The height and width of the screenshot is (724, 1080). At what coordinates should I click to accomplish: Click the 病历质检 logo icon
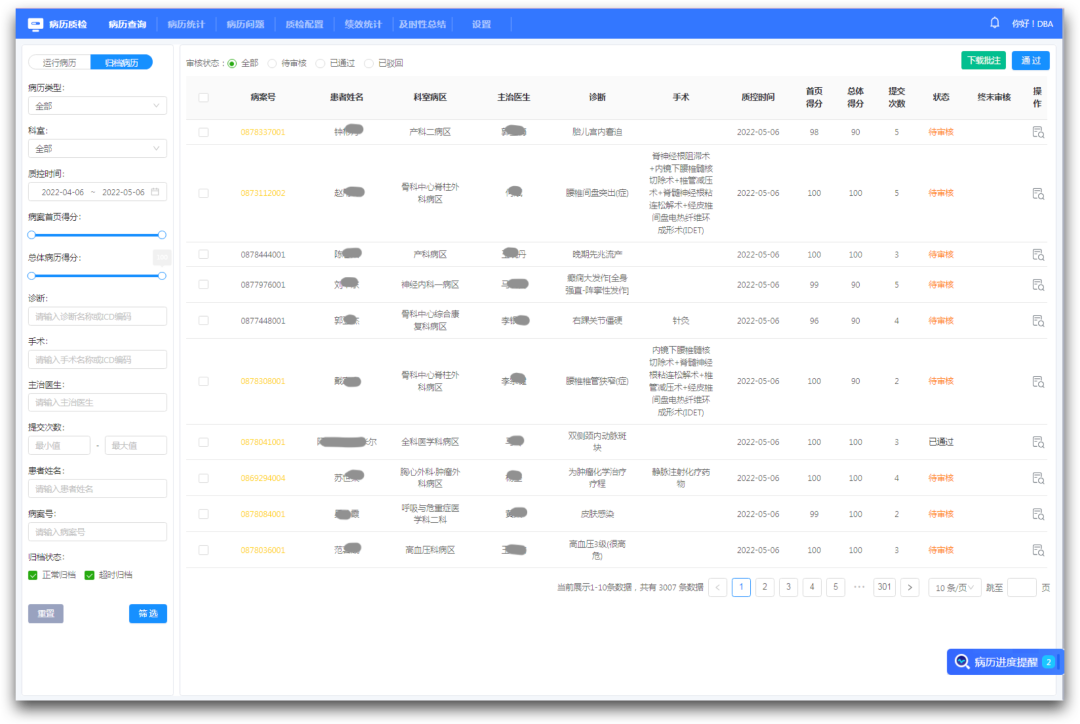(x=36, y=23)
